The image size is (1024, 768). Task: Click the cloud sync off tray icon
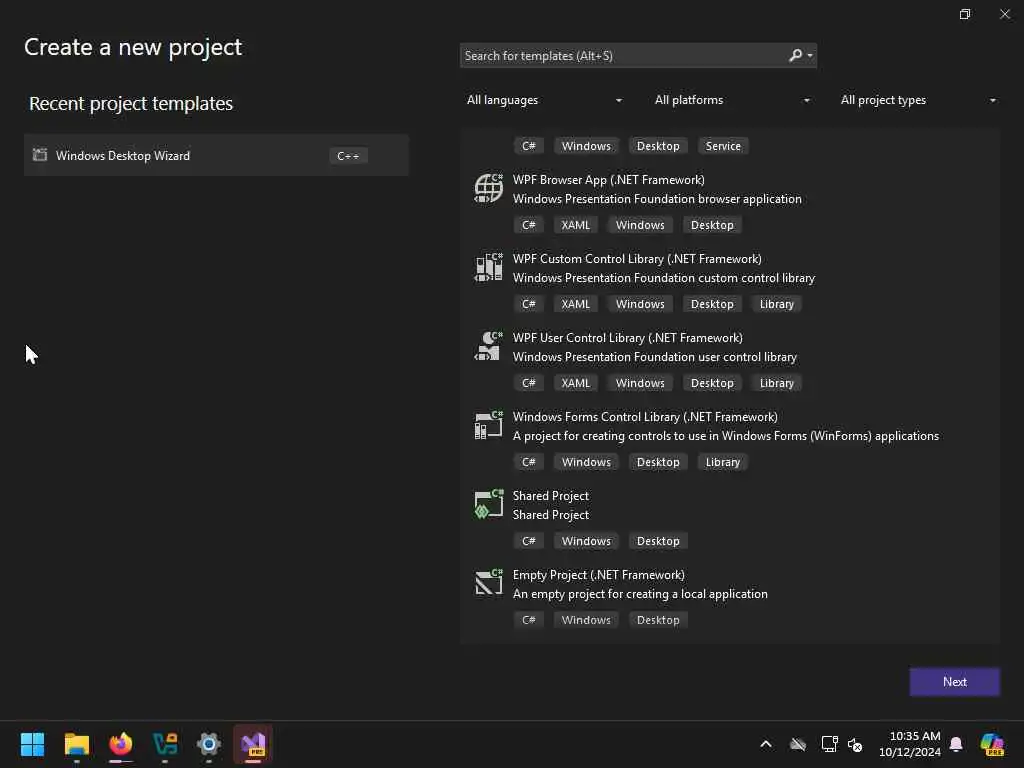[798, 744]
